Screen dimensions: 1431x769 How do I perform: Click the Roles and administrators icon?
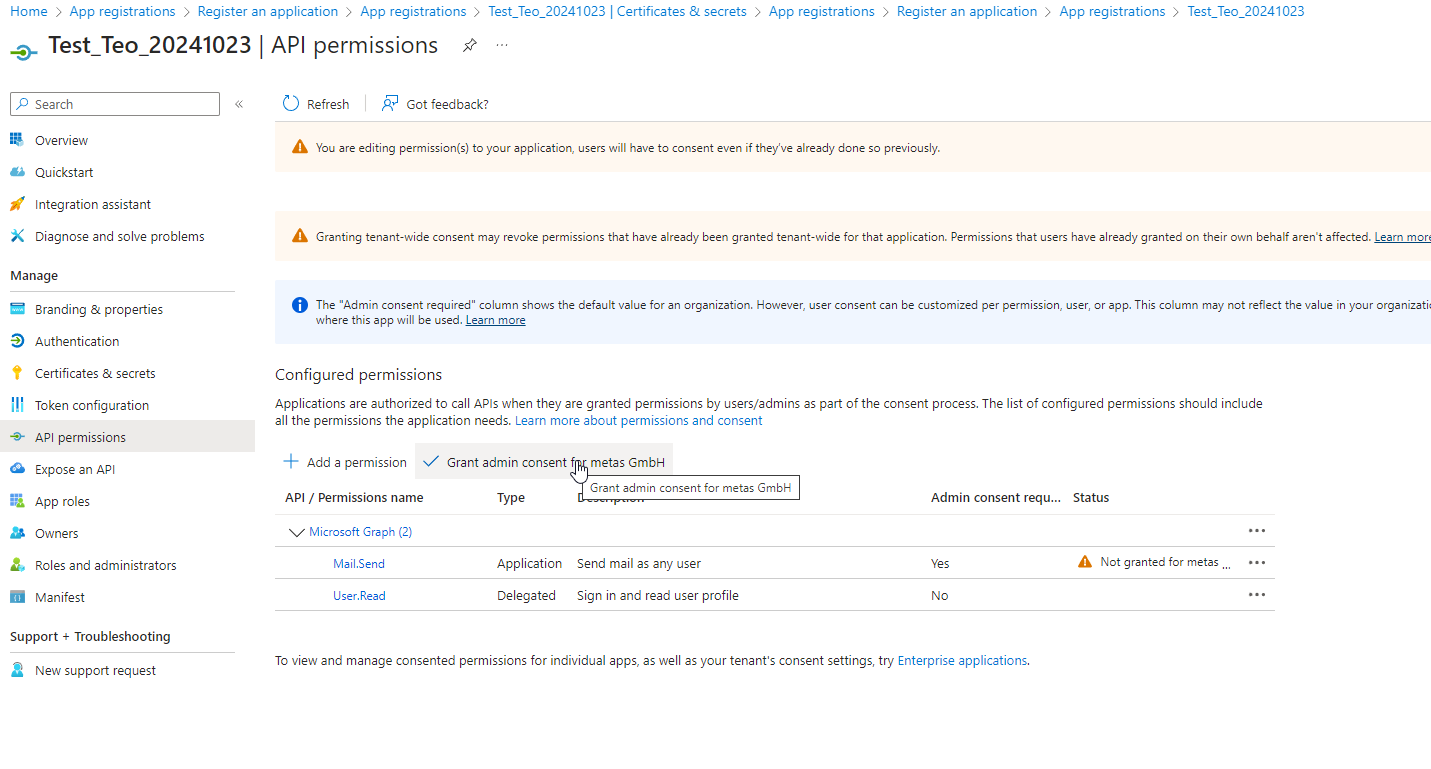[x=17, y=565]
